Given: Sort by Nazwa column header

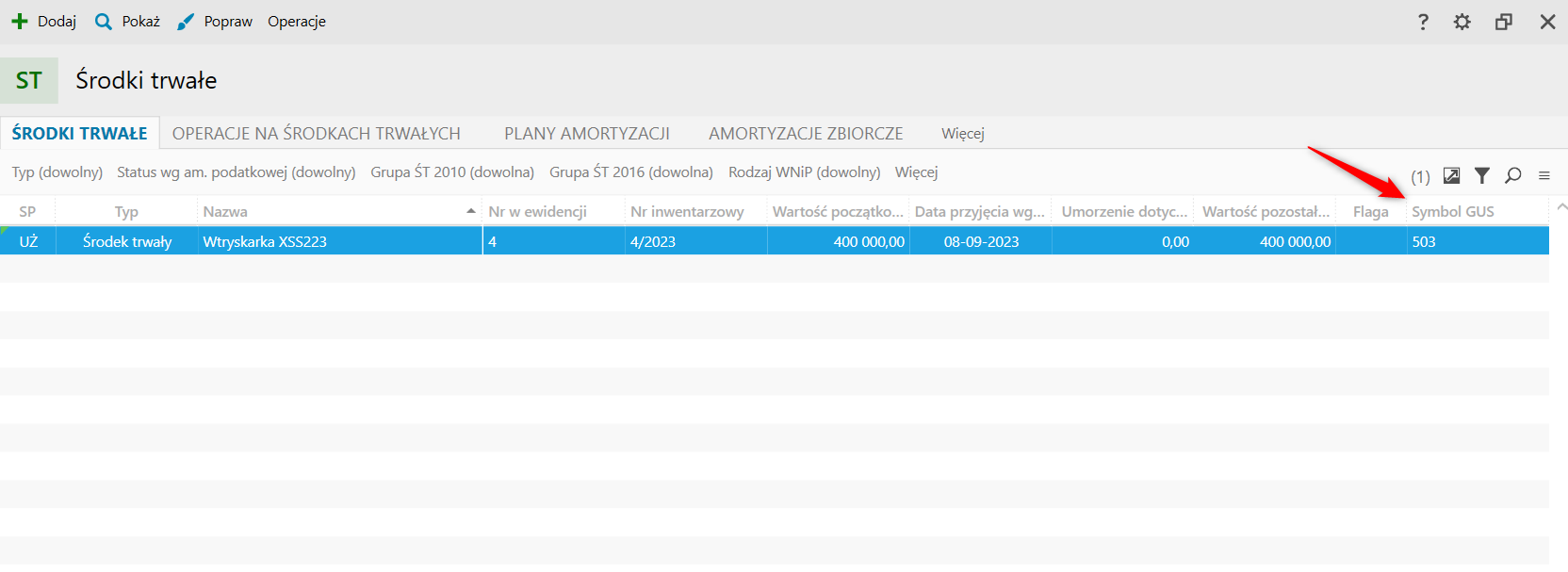Looking at the screenshot, I should 225,211.
